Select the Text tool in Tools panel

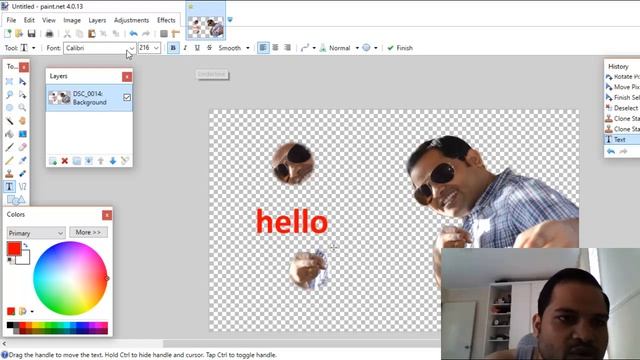pyautogui.click(x=9, y=187)
